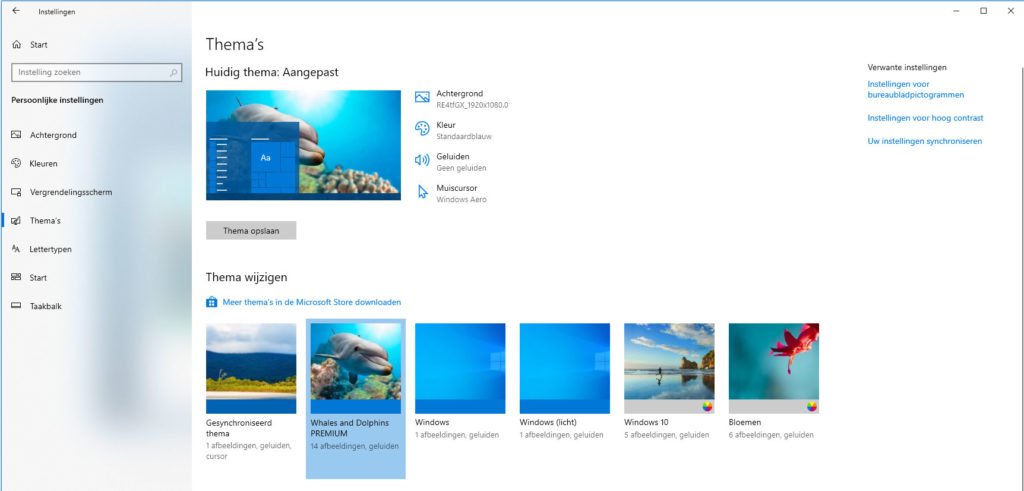Click '6 afbeeldingen, geluiden' text
The image size is (1024, 491).
pos(771,436)
